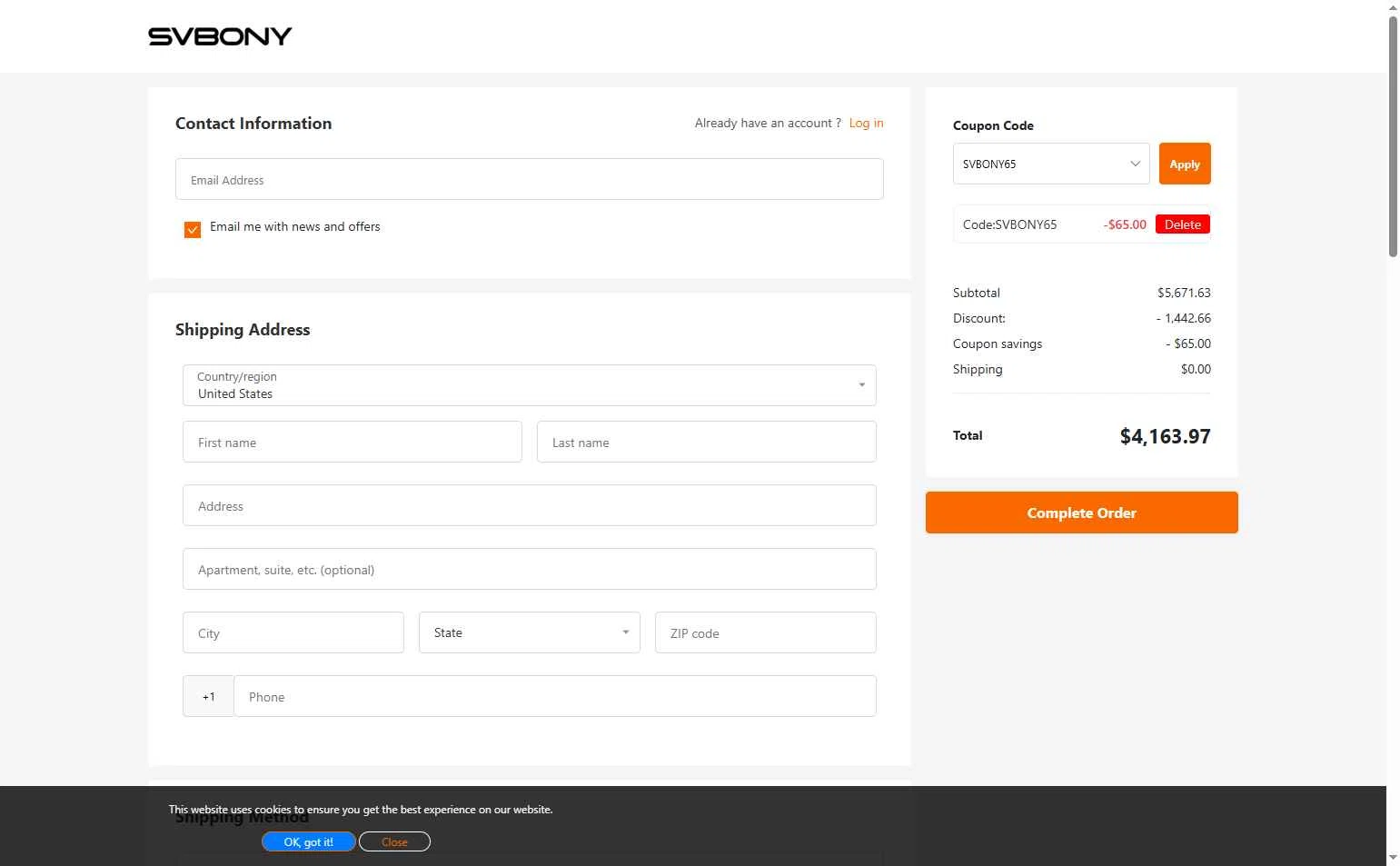
Task: Delete the SVBONY65 coupon
Action: tap(1183, 224)
